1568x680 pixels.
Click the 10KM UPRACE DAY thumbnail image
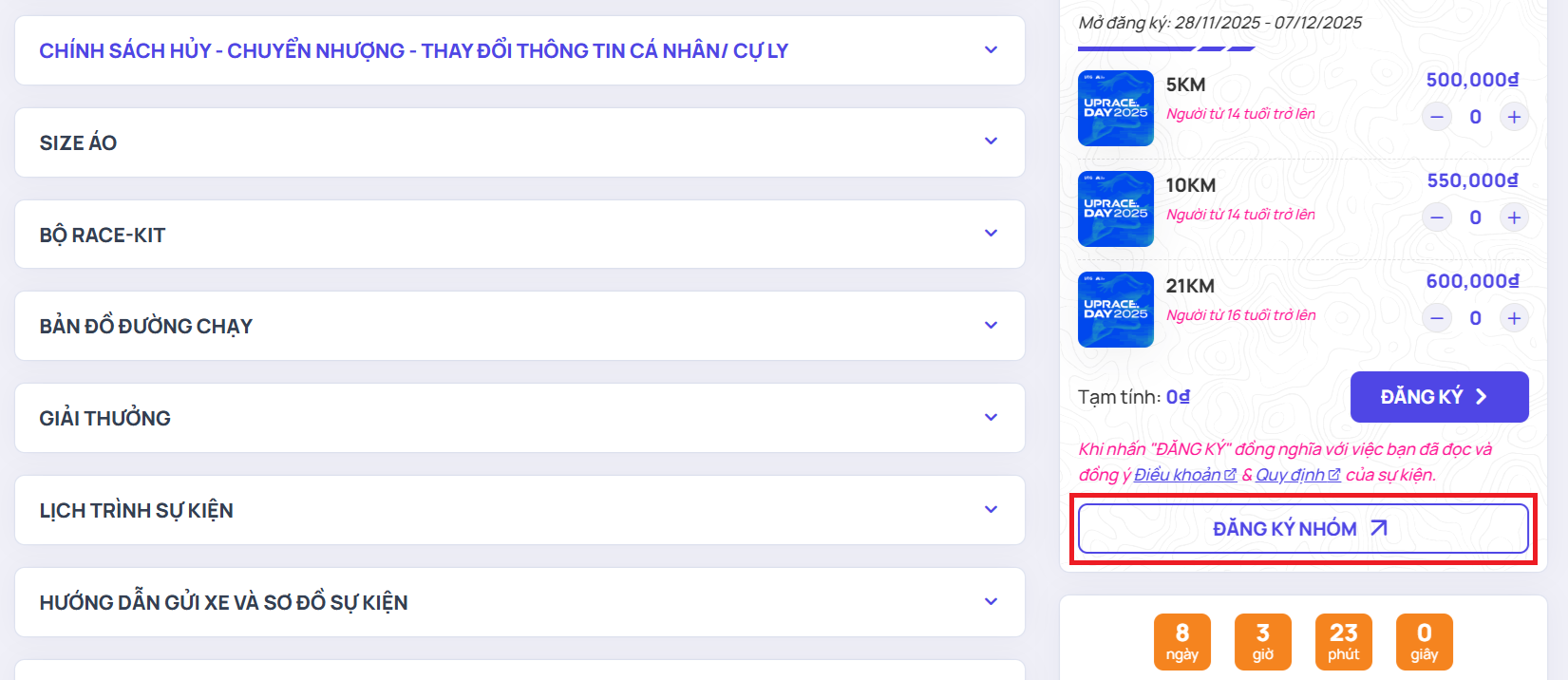pos(1115,209)
